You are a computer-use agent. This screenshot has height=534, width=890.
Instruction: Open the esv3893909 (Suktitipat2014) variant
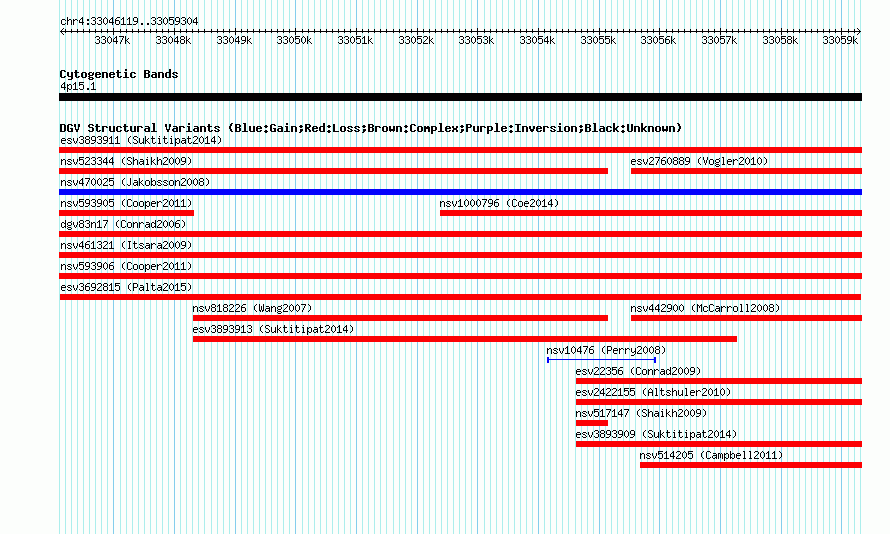click(x=656, y=434)
